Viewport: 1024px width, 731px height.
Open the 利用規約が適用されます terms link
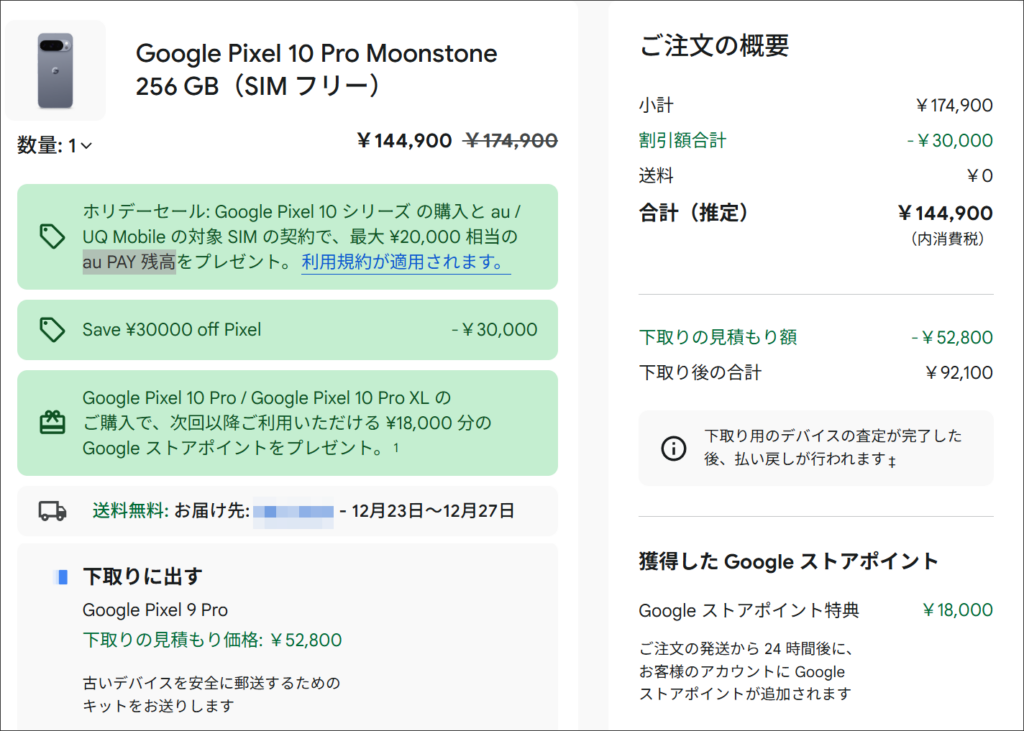coord(405,263)
